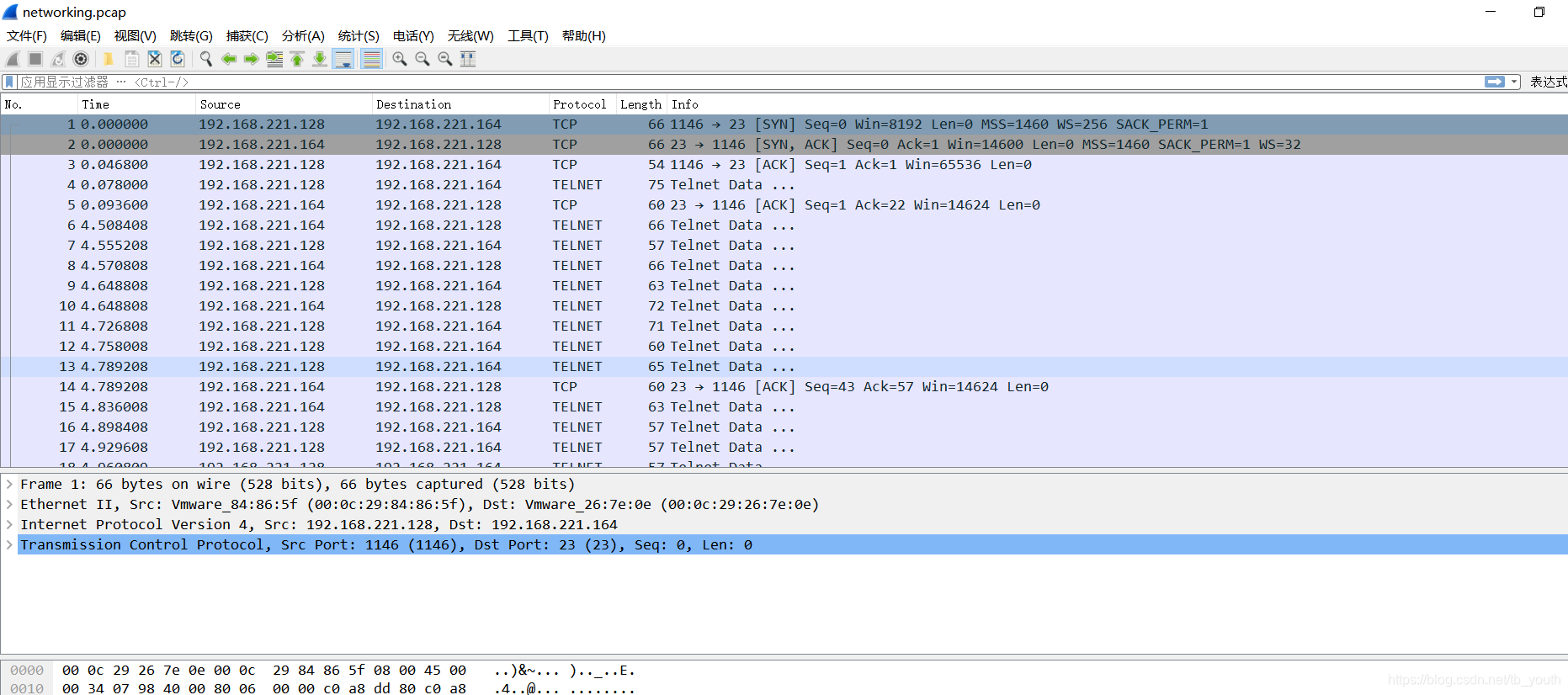The height and width of the screenshot is (695, 1568).
Task: Click the display filter bookmark icon
Action: tap(9, 82)
